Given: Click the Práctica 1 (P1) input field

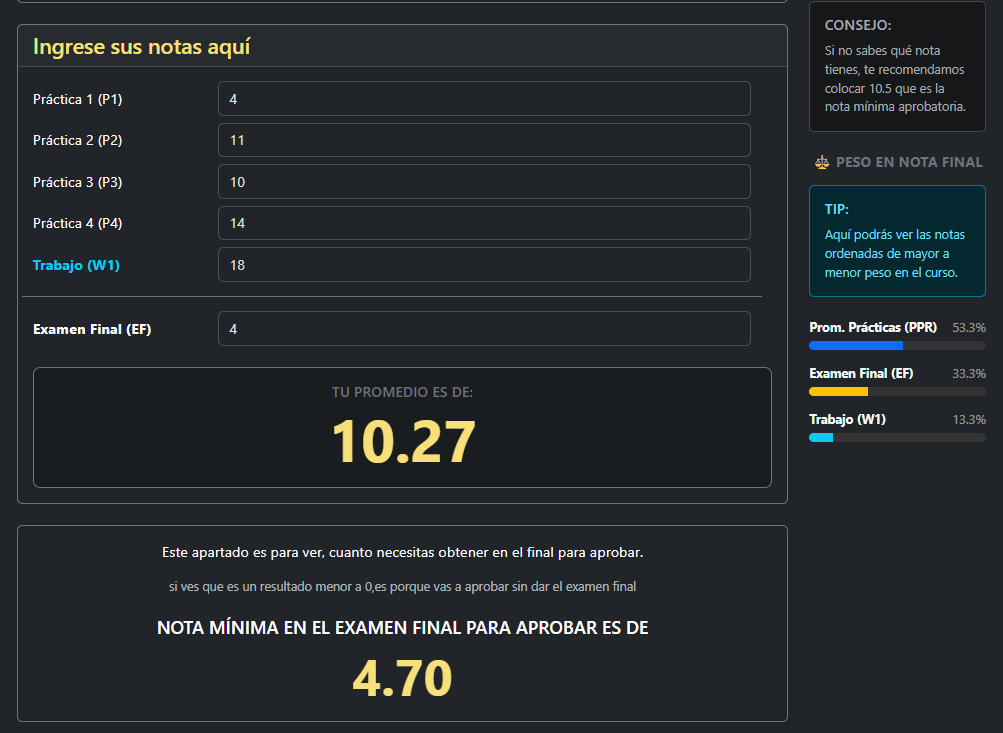Looking at the screenshot, I should tap(484, 99).
